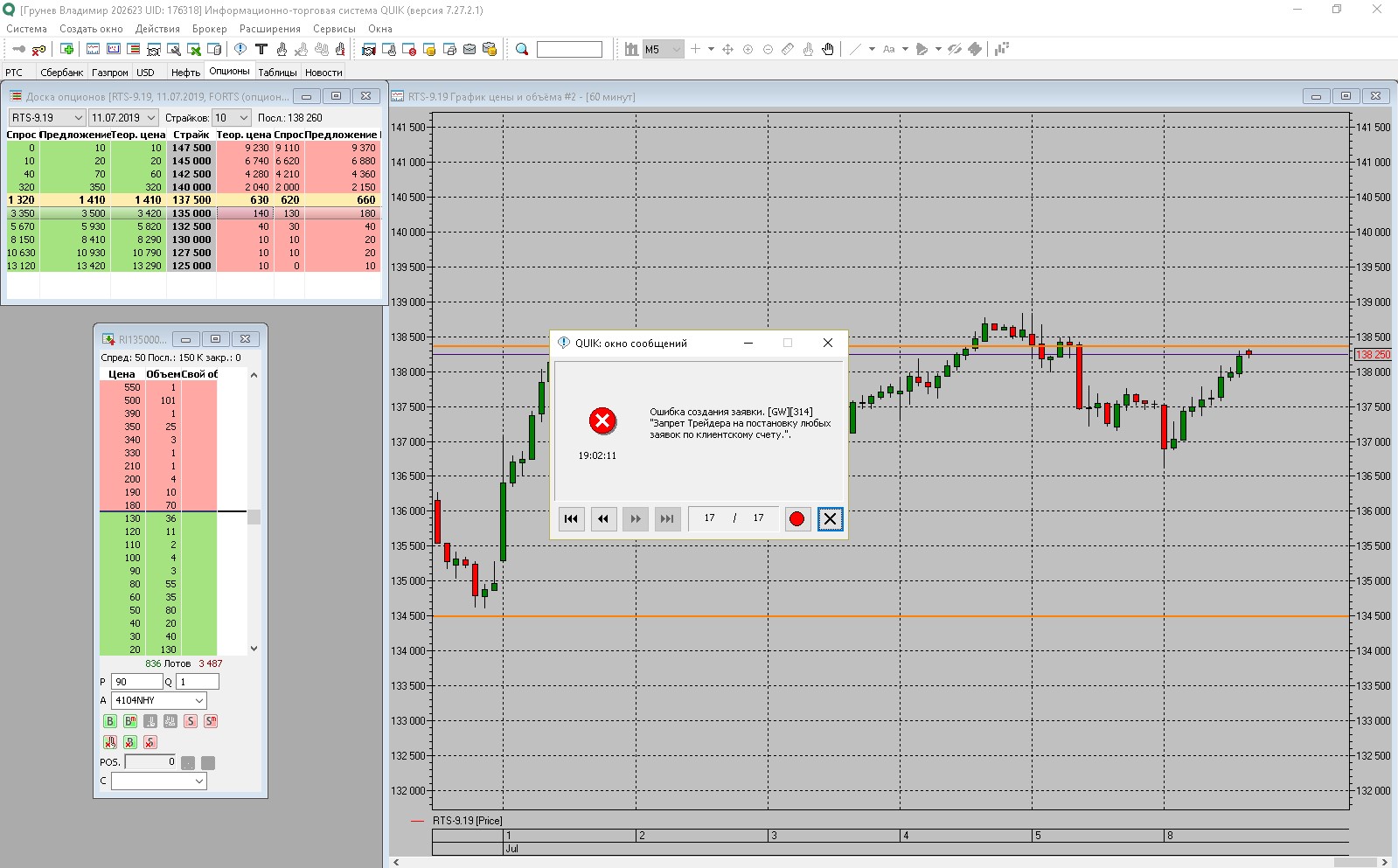The width and height of the screenshot is (1398, 868).
Task: Click the red circle button in message window
Action: coord(796,518)
